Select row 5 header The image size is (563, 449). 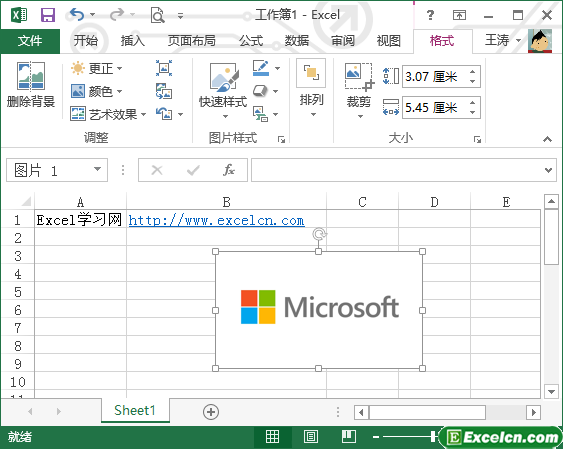click(18, 291)
